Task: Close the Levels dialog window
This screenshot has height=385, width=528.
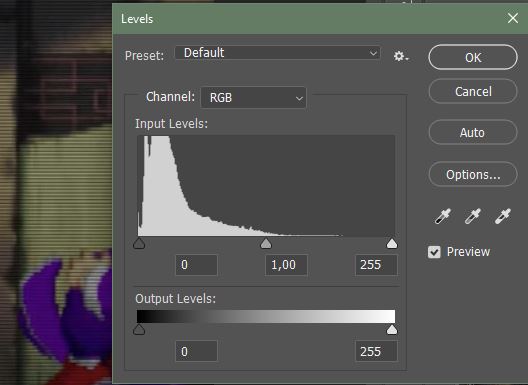Action: tap(513, 18)
